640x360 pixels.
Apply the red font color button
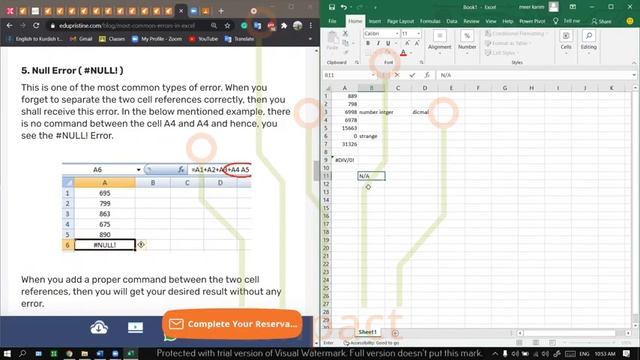point(403,53)
